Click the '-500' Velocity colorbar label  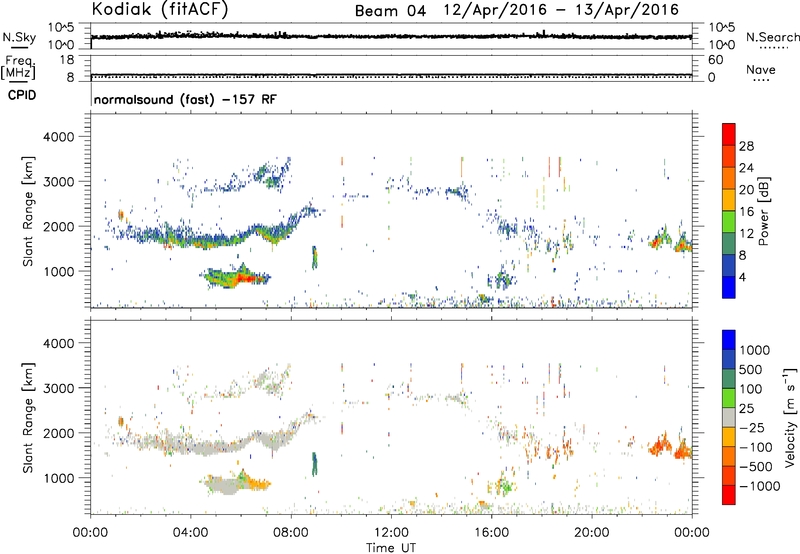pyautogui.click(x=758, y=467)
